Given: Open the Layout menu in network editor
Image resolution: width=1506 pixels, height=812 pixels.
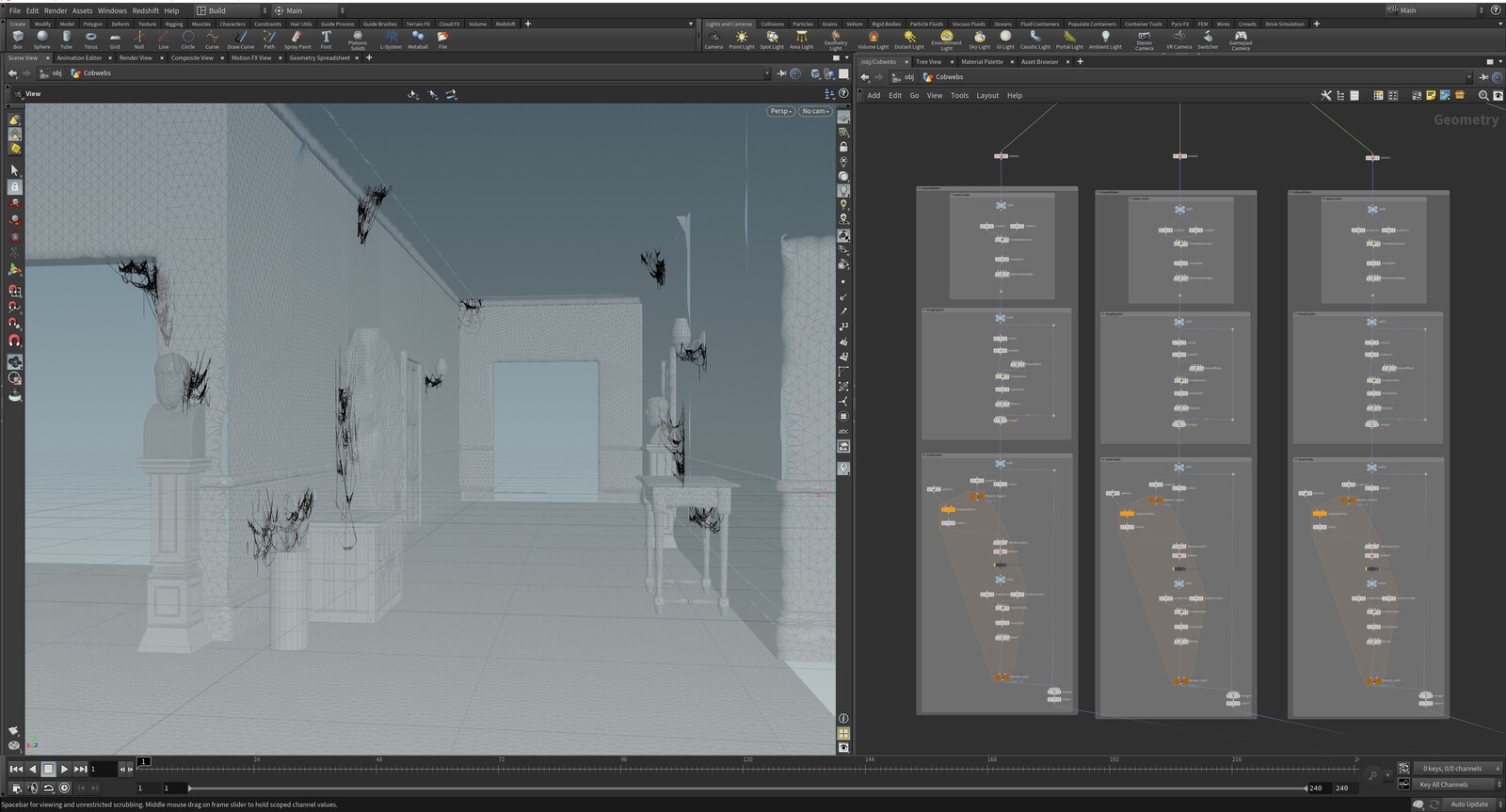Looking at the screenshot, I should pos(987,95).
